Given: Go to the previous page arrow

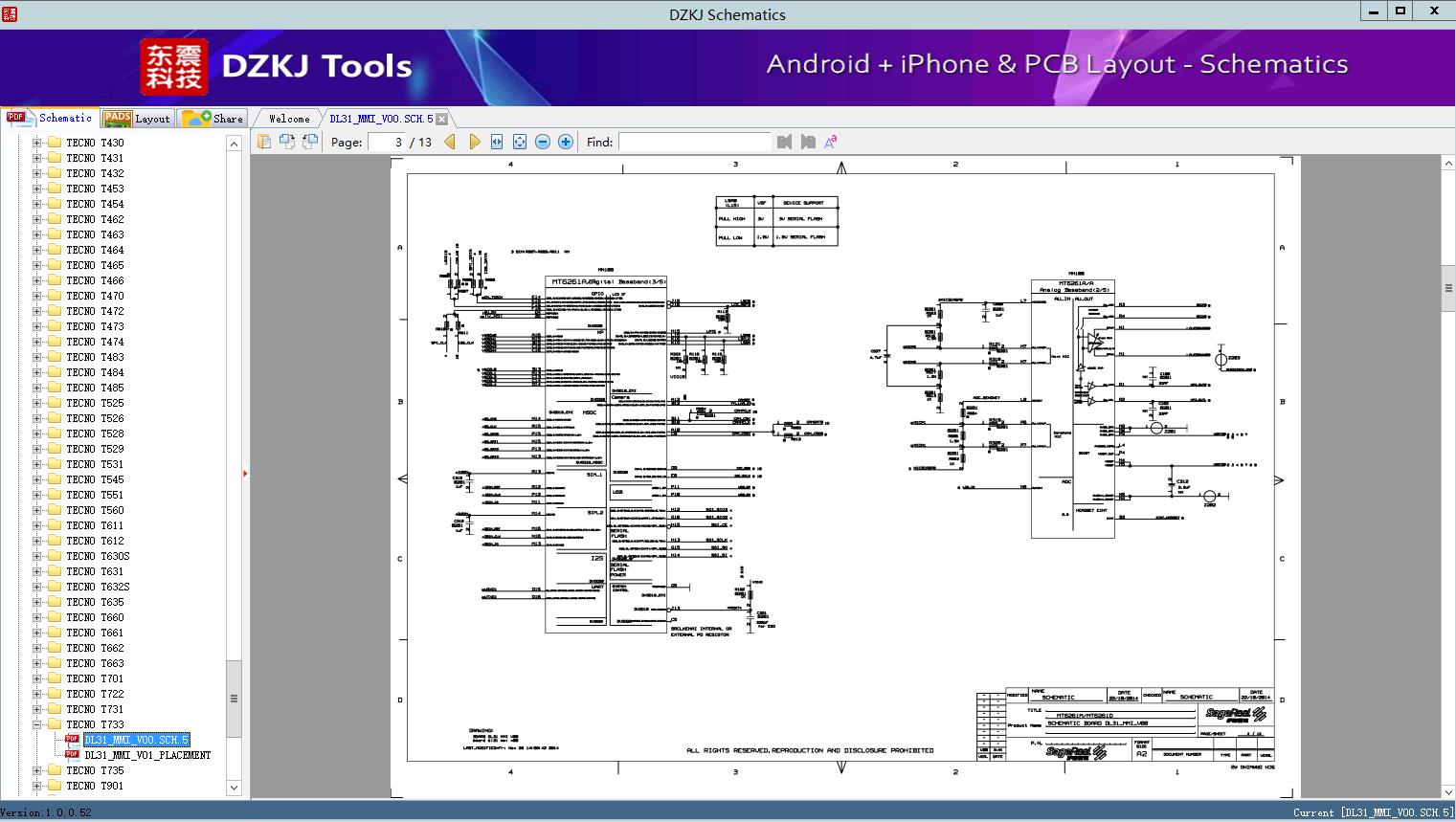Looking at the screenshot, I should point(450,142).
